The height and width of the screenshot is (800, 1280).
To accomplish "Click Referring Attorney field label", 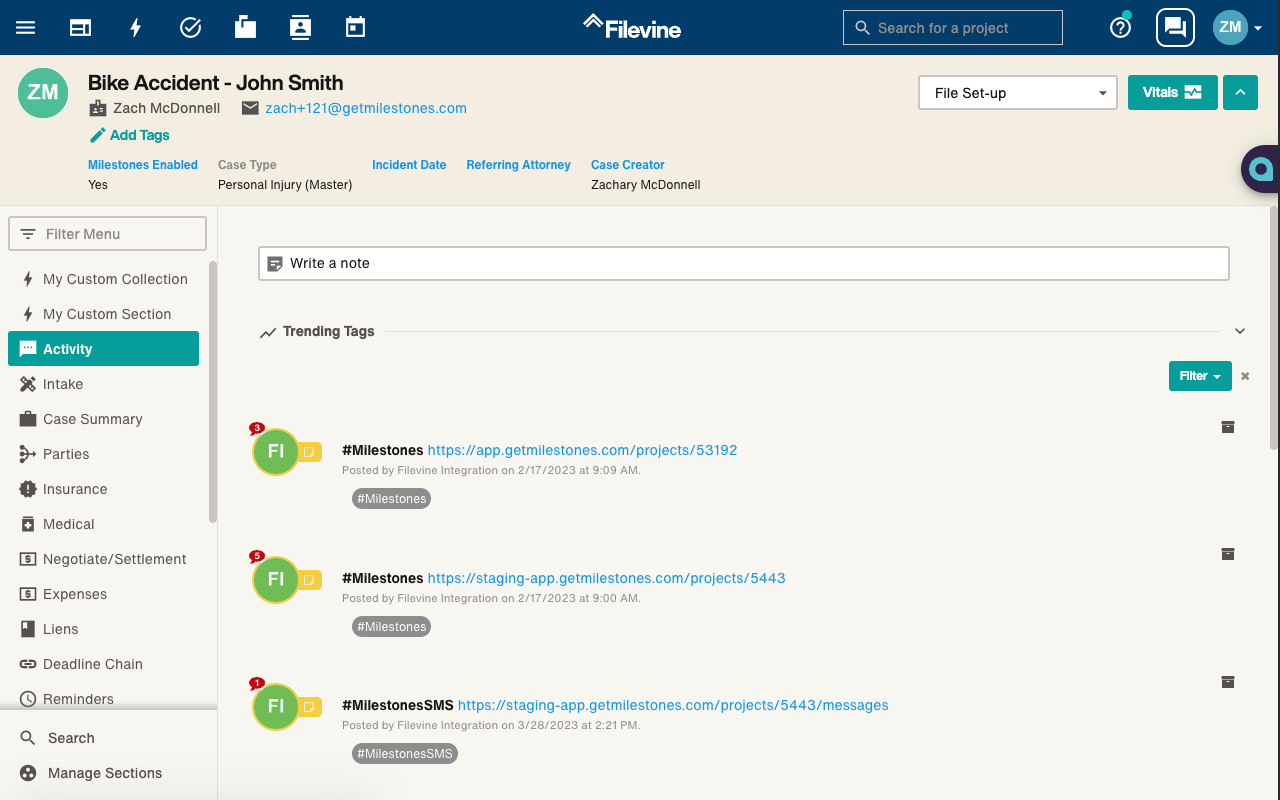I will tap(518, 165).
